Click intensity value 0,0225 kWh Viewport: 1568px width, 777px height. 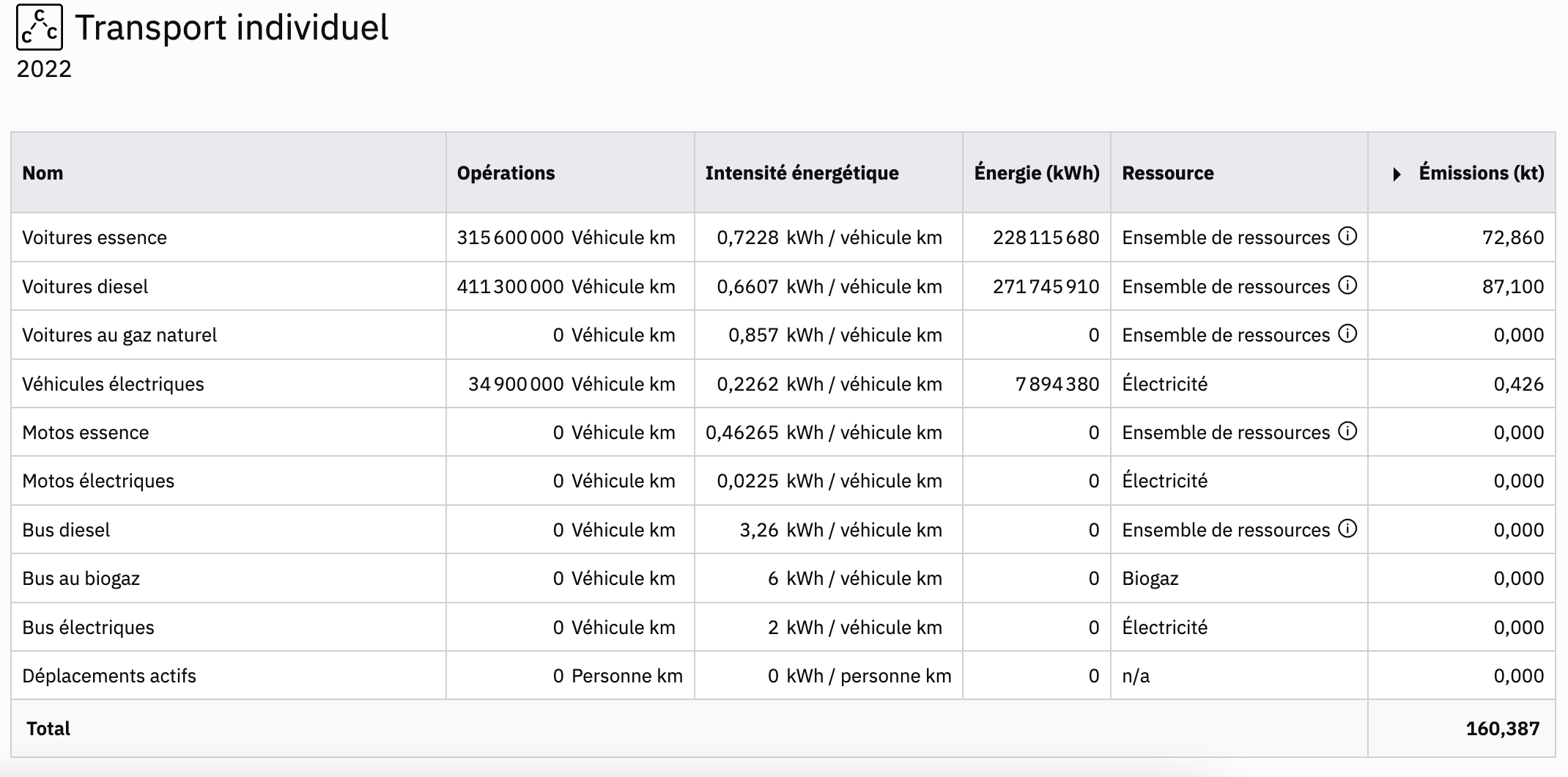829,481
